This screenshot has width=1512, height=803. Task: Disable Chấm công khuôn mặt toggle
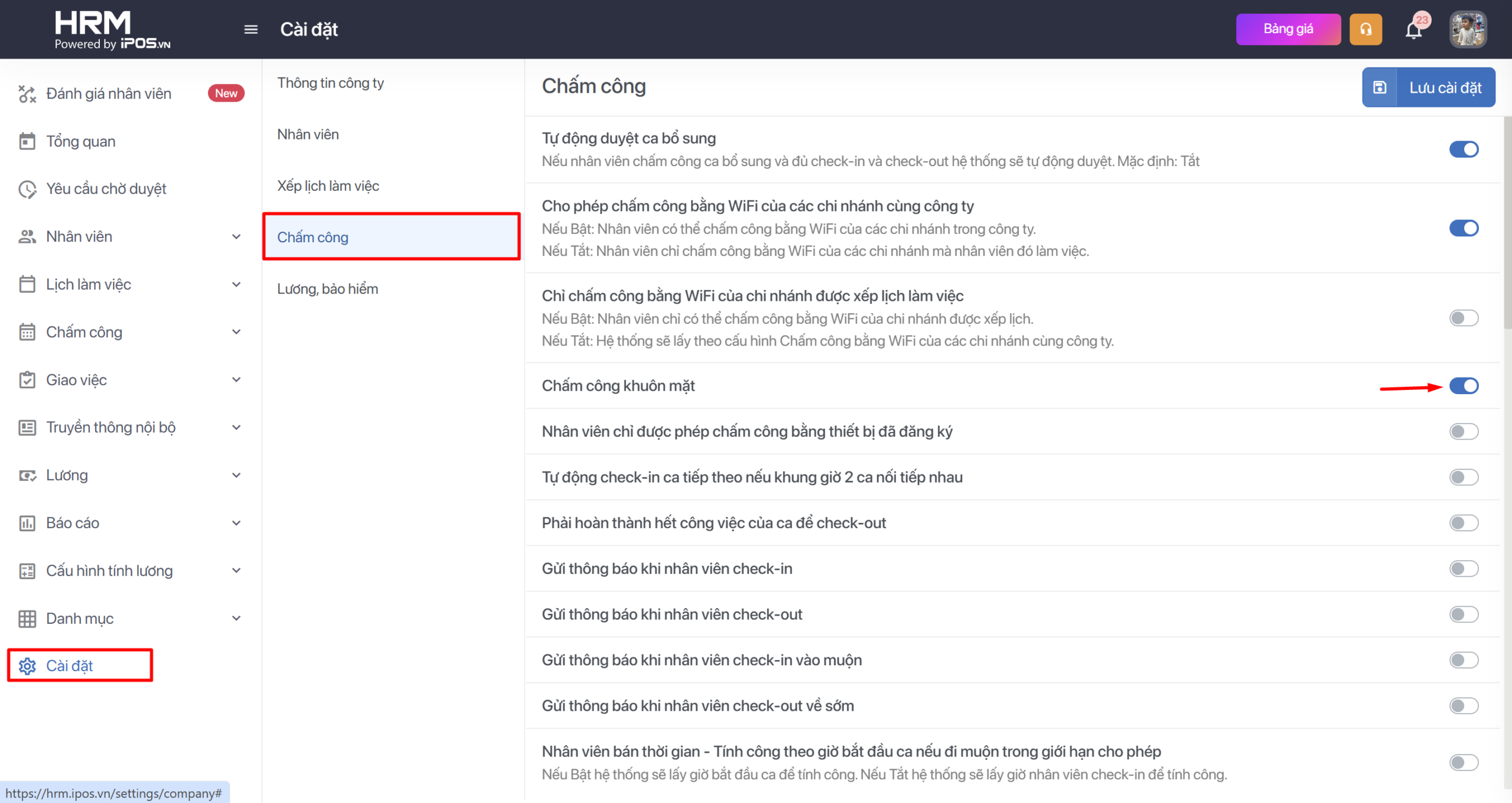(1464, 386)
